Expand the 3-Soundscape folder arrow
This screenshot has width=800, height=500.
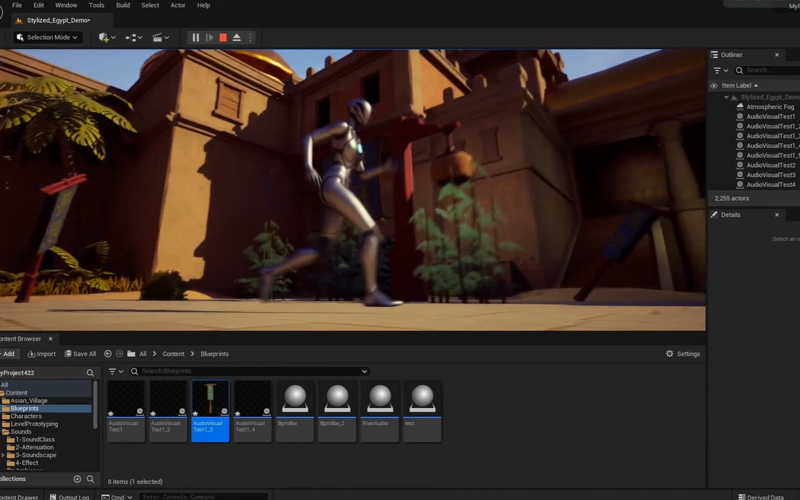tap(4, 455)
